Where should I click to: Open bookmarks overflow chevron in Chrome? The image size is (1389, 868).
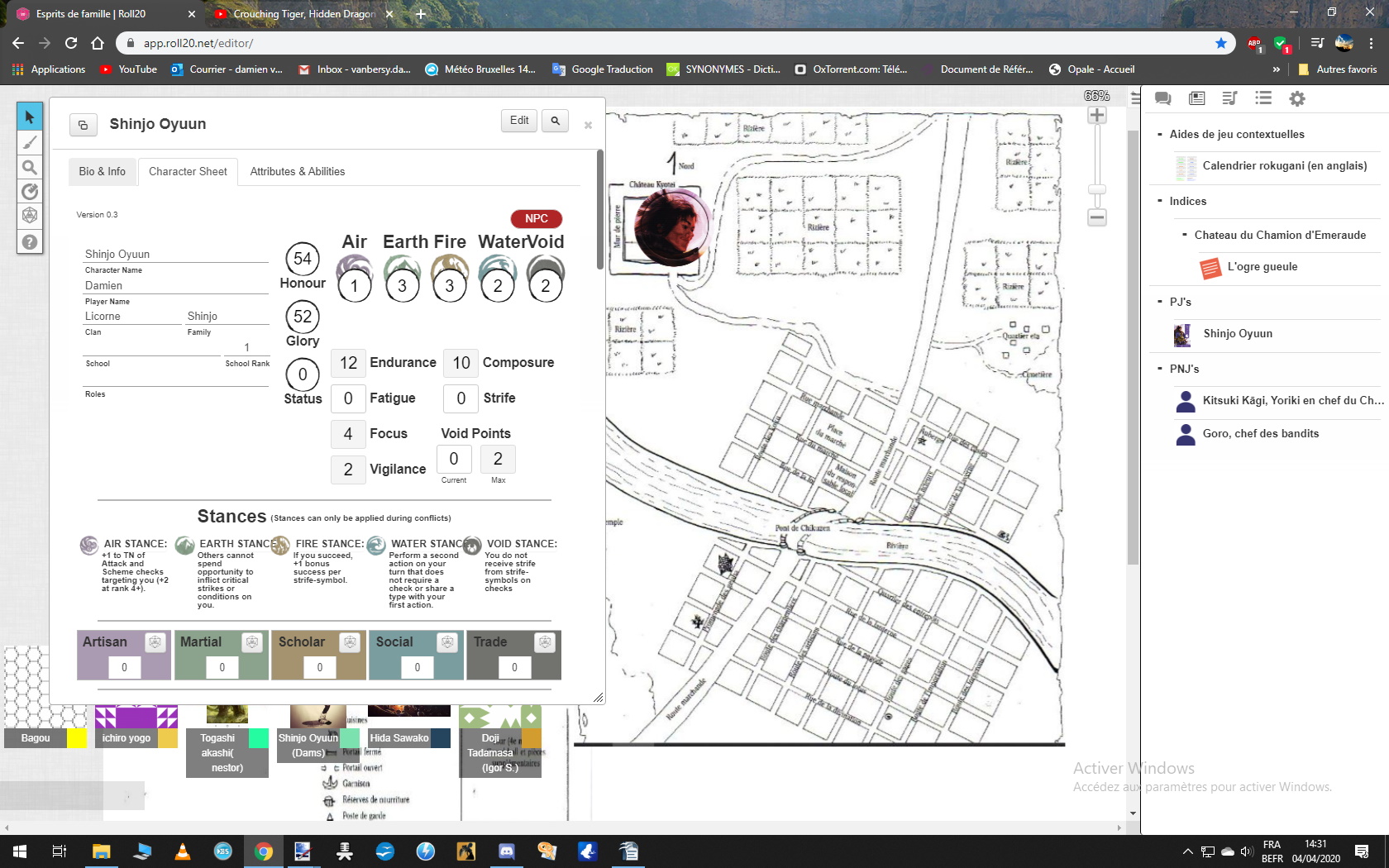[x=1277, y=69]
